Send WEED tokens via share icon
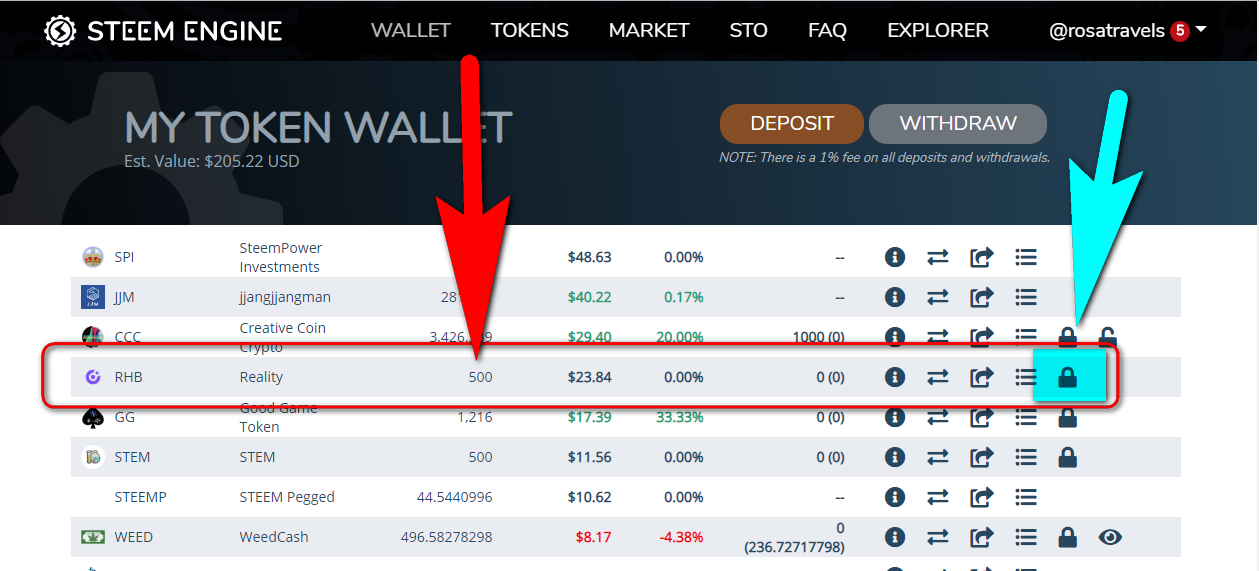The width and height of the screenshot is (1259, 571). [982, 537]
